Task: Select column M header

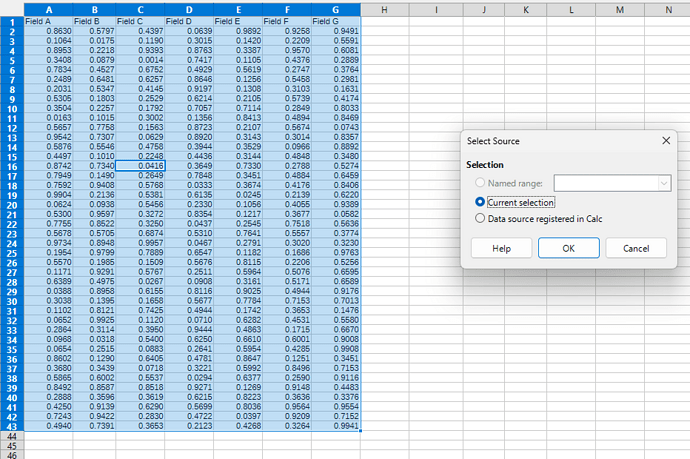Action: coord(620,10)
